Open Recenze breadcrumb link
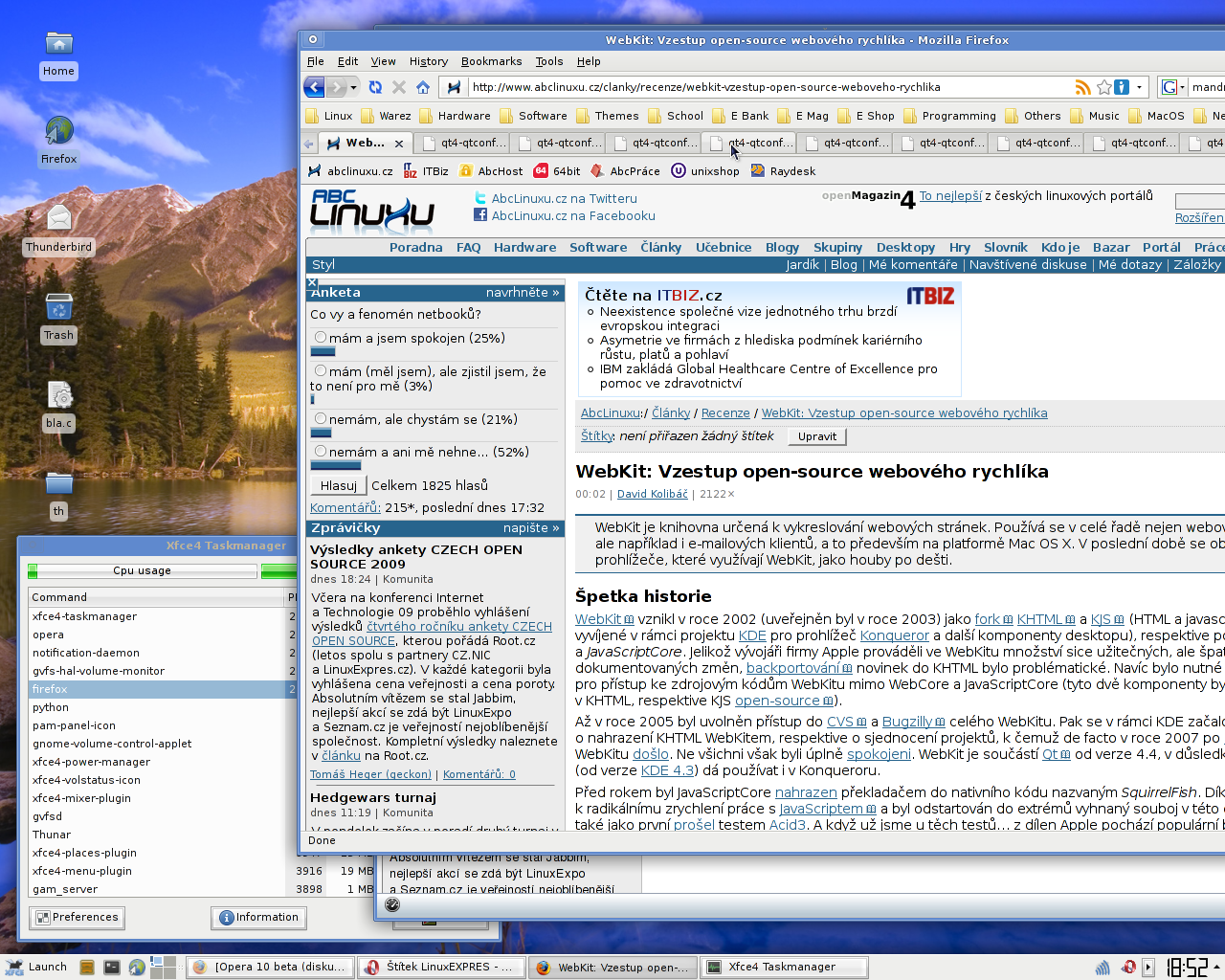 click(x=725, y=413)
